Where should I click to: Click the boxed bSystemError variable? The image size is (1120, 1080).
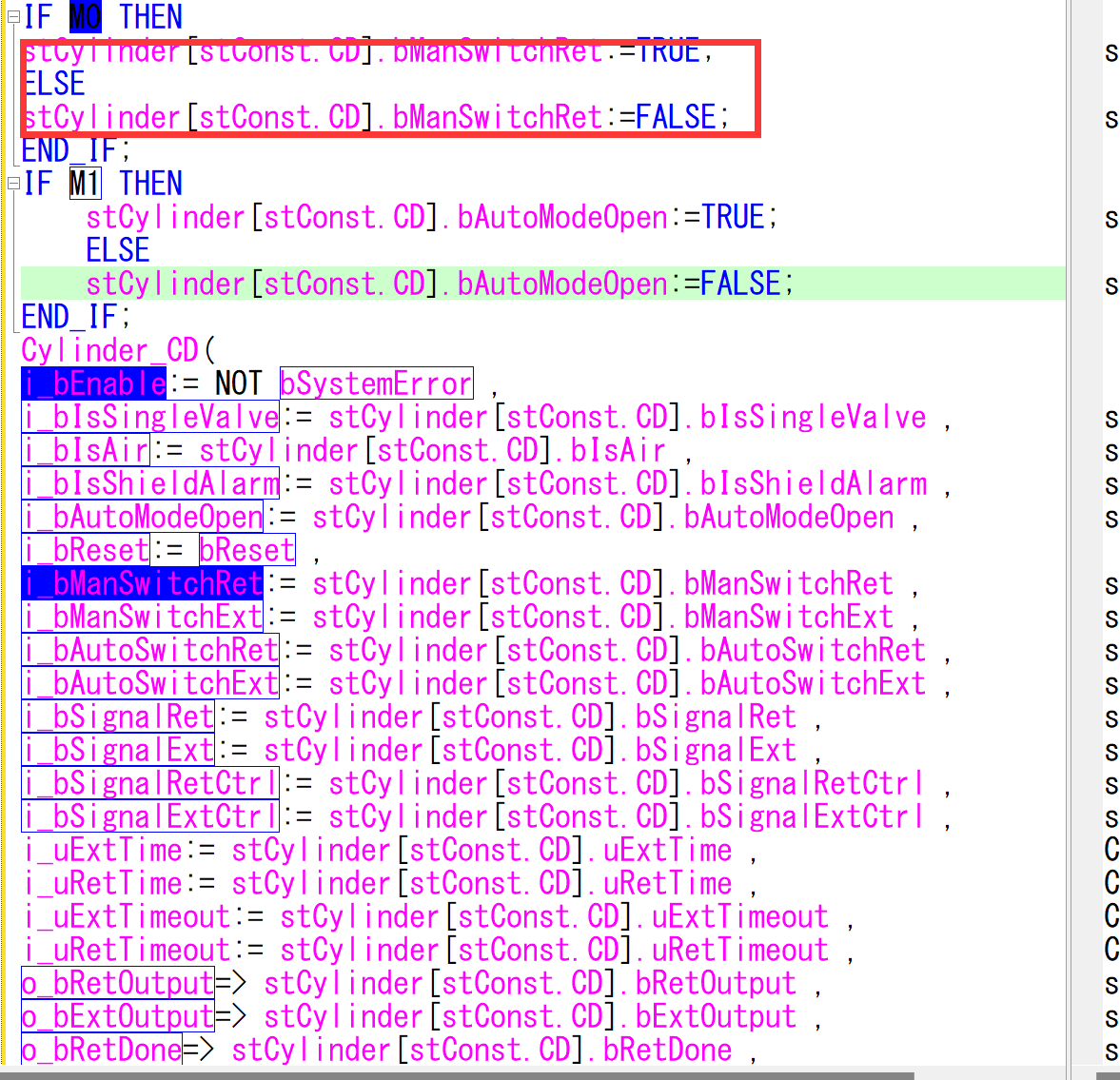pyautogui.click(x=376, y=383)
